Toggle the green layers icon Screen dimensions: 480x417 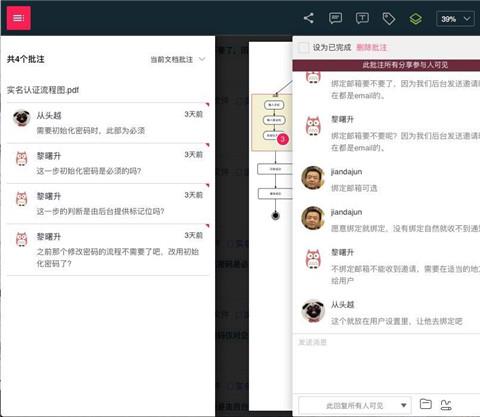point(416,19)
